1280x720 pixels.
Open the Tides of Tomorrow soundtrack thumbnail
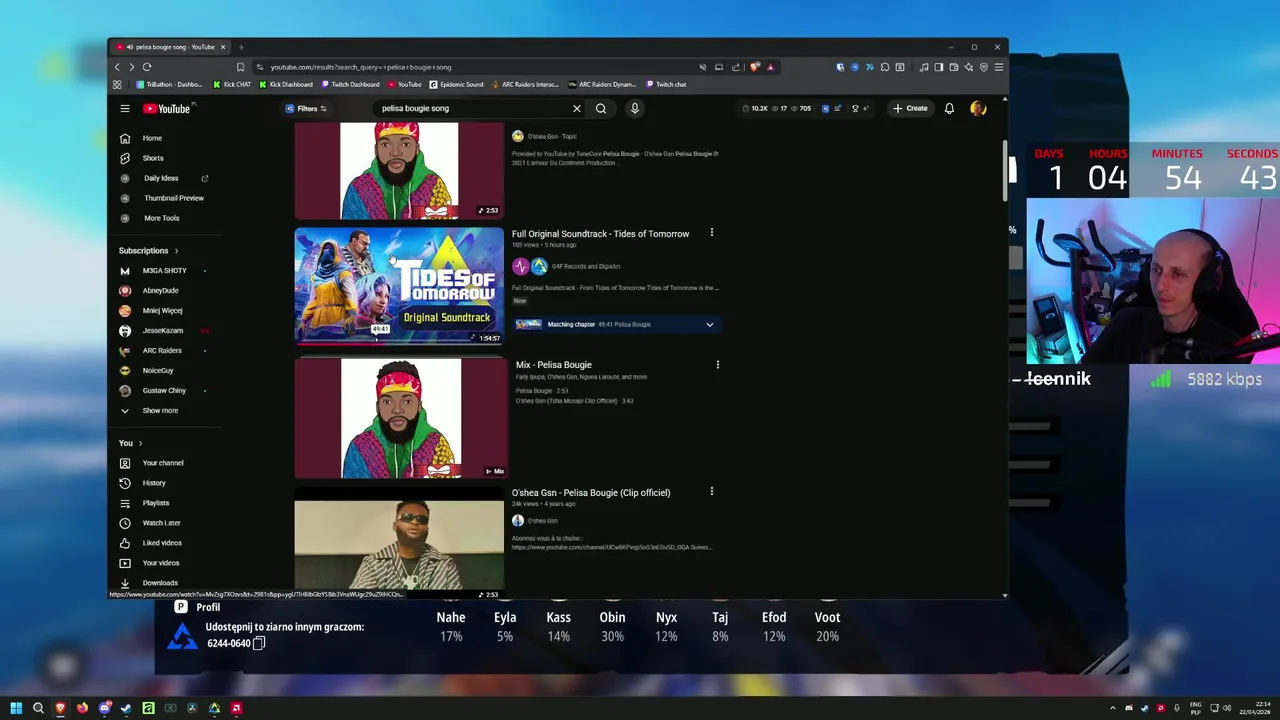click(x=399, y=286)
